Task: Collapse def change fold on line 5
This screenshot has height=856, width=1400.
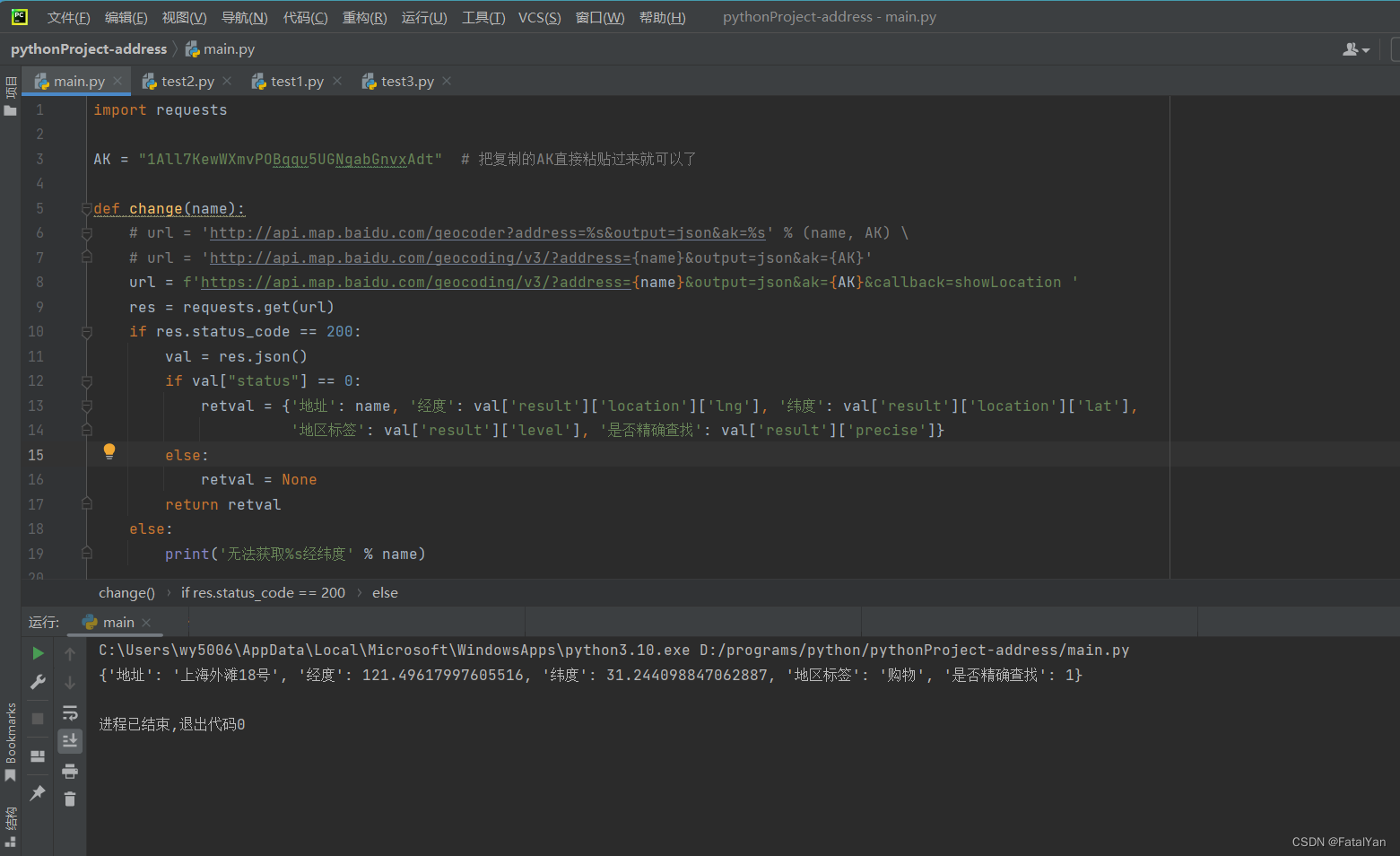Action: tap(87, 209)
